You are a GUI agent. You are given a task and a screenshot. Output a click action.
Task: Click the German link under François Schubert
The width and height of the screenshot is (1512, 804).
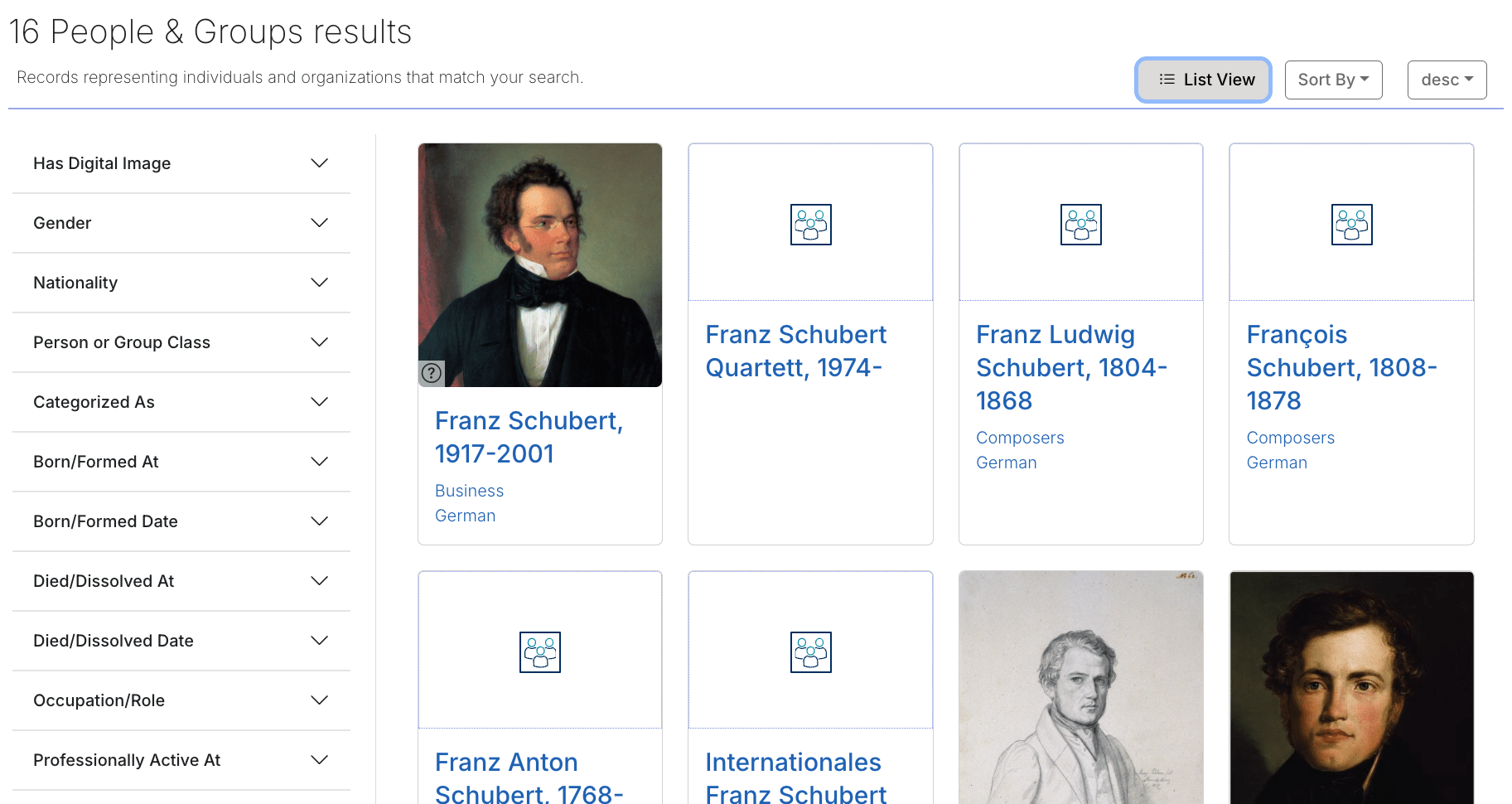point(1277,463)
